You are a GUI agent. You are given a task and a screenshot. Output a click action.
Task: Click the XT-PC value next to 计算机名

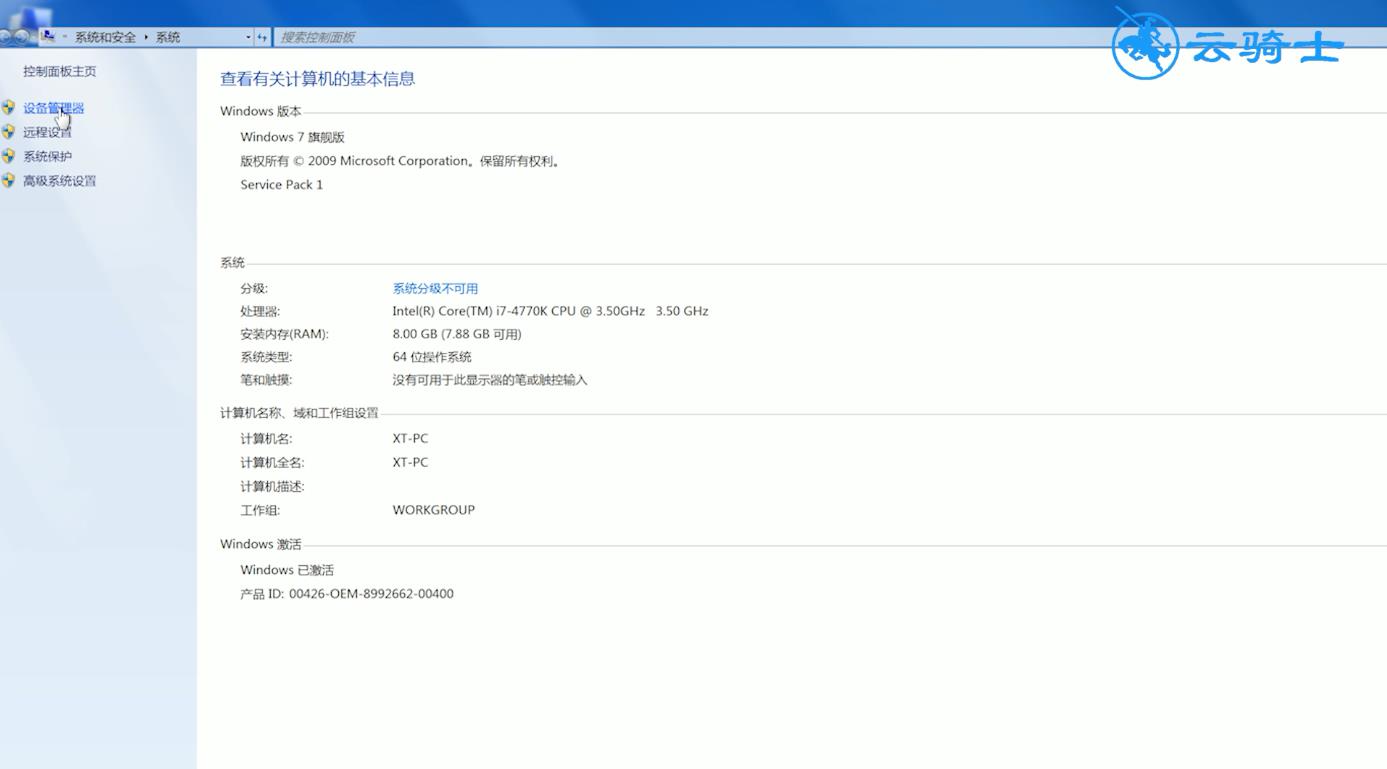[x=410, y=438]
